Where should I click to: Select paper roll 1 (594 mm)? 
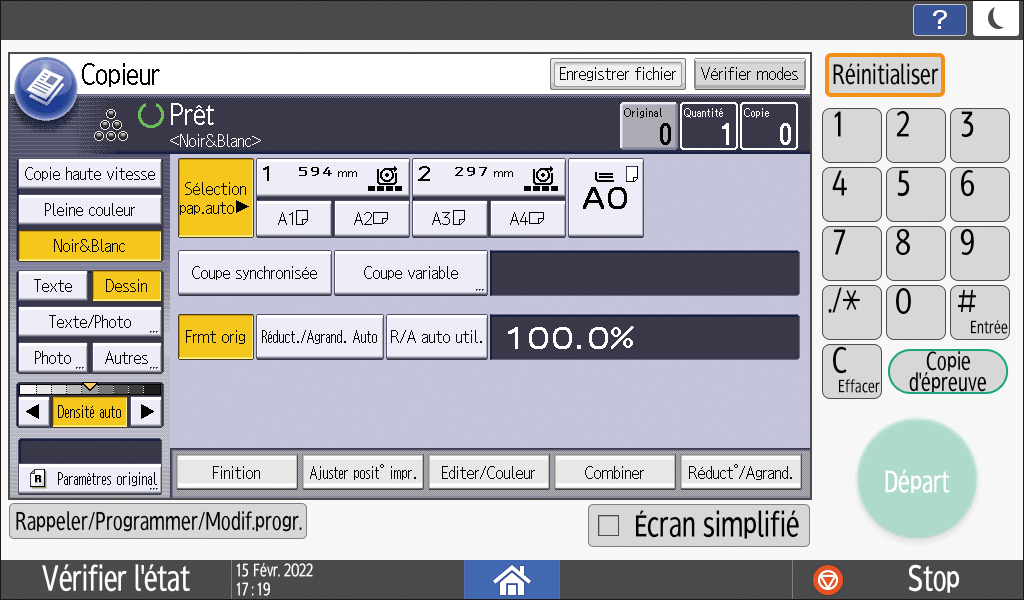coord(332,177)
